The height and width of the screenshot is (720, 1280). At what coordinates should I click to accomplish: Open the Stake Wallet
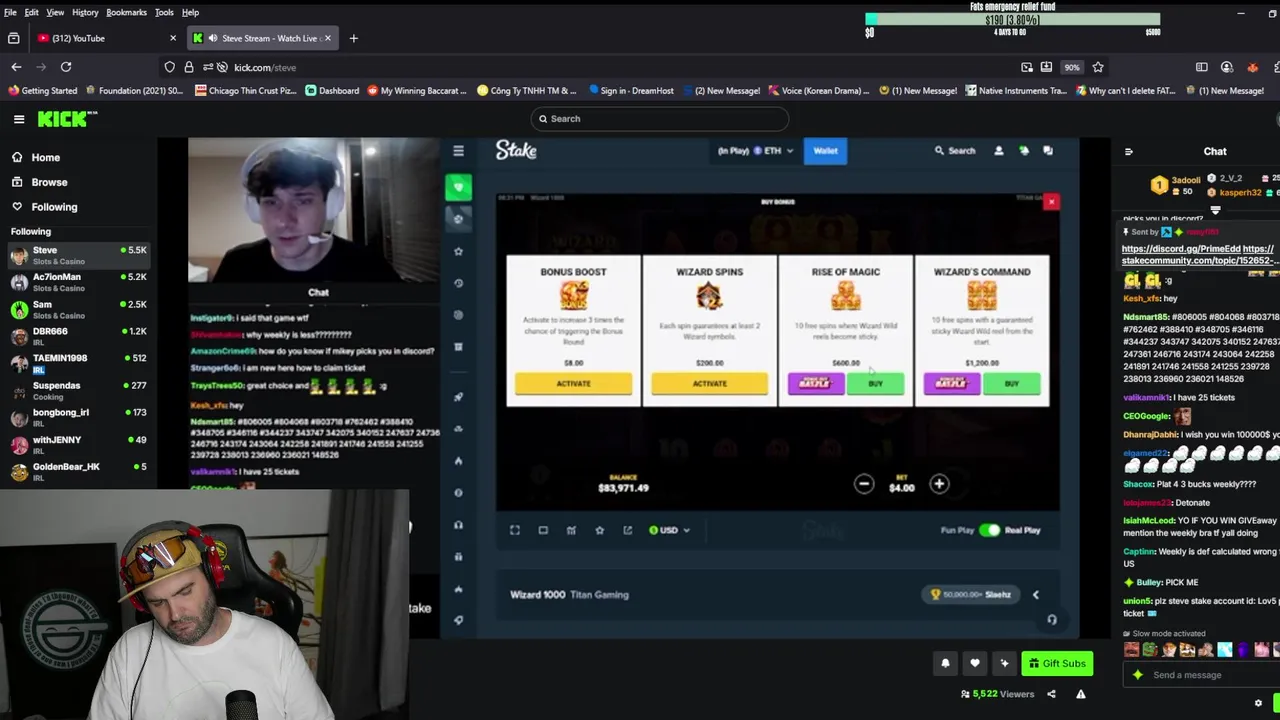825,151
